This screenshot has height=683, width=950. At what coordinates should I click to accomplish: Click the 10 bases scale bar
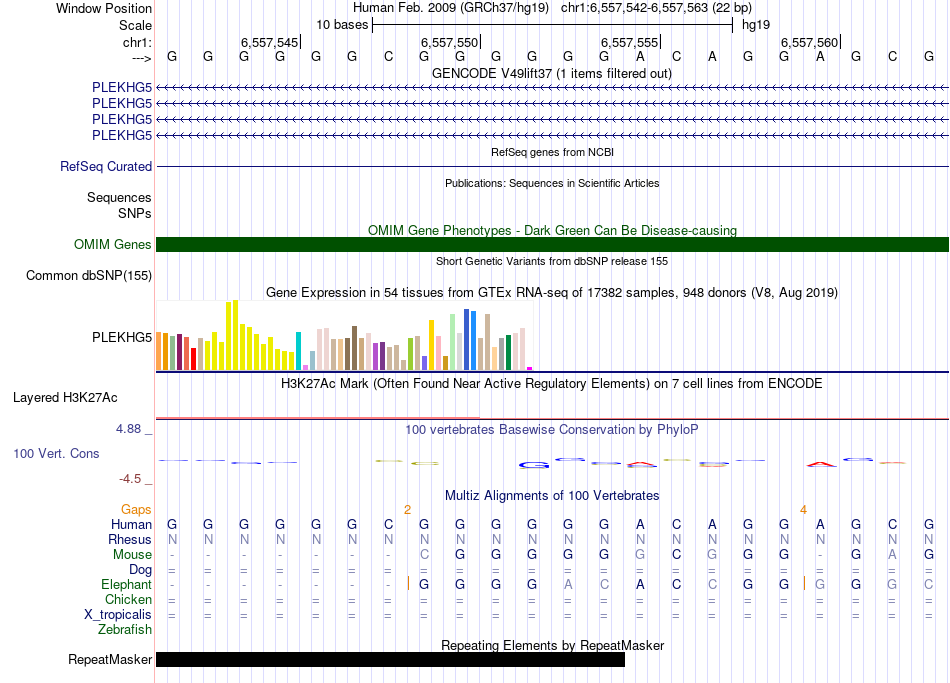tap(552, 25)
